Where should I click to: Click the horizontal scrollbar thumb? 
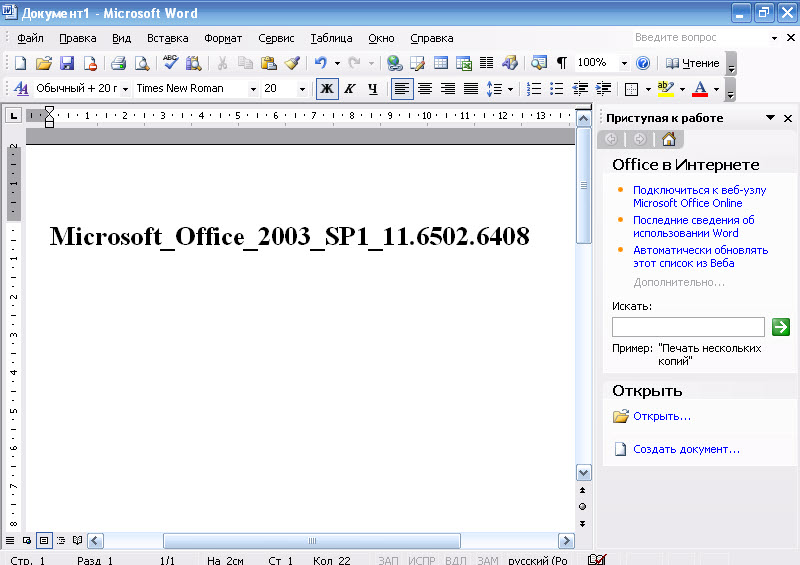pos(312,541)
